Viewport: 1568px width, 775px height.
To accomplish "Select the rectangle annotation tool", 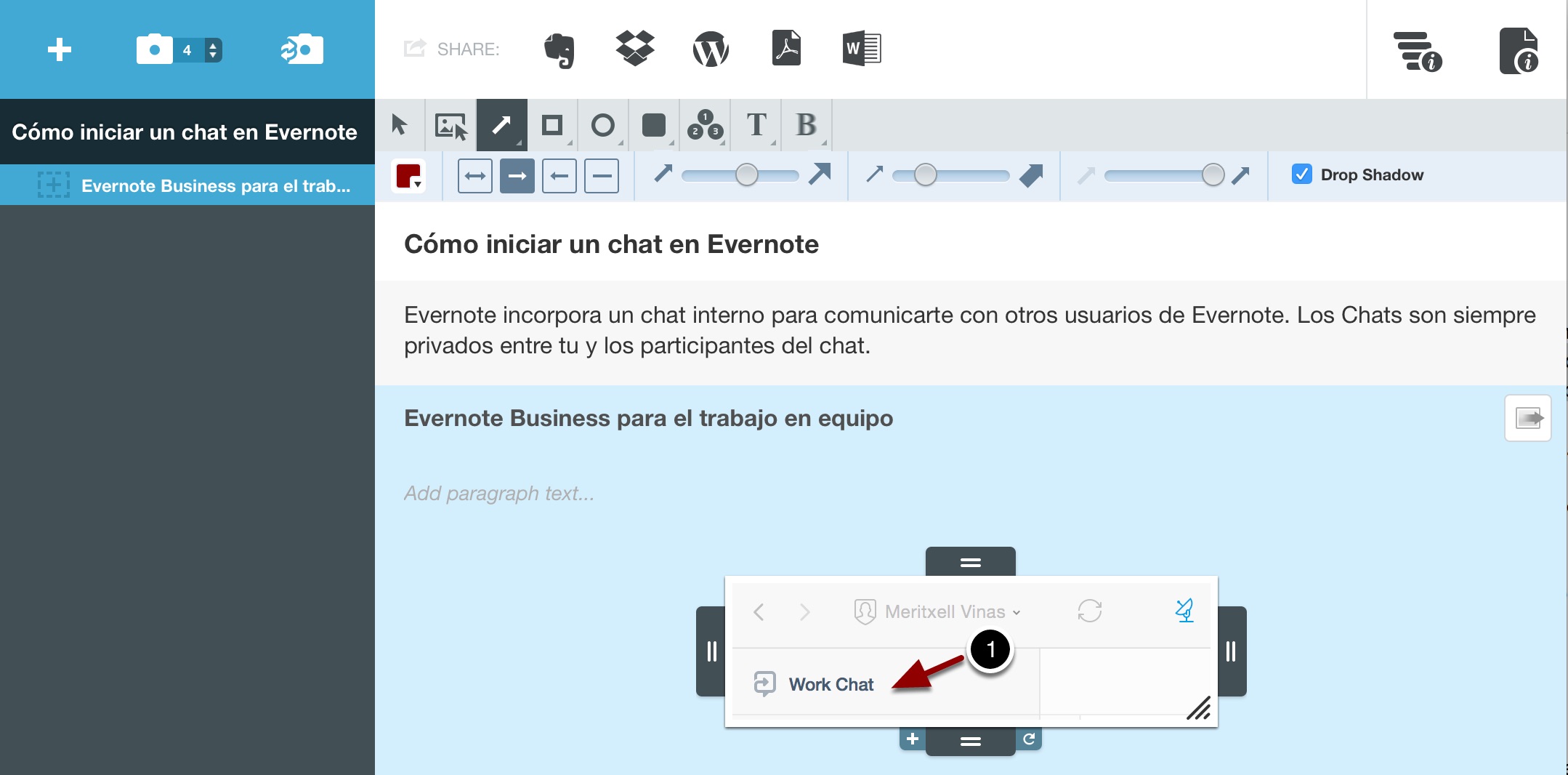I will pos(552,126).
